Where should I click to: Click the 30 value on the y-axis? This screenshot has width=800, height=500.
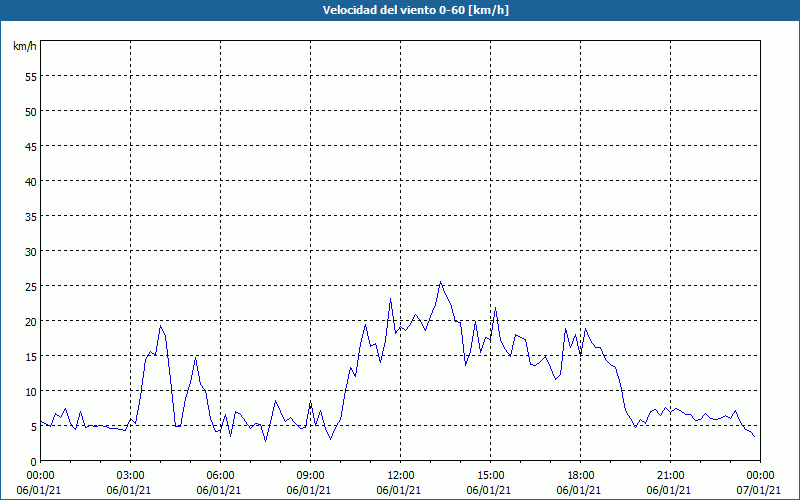[x=31, y=252]
